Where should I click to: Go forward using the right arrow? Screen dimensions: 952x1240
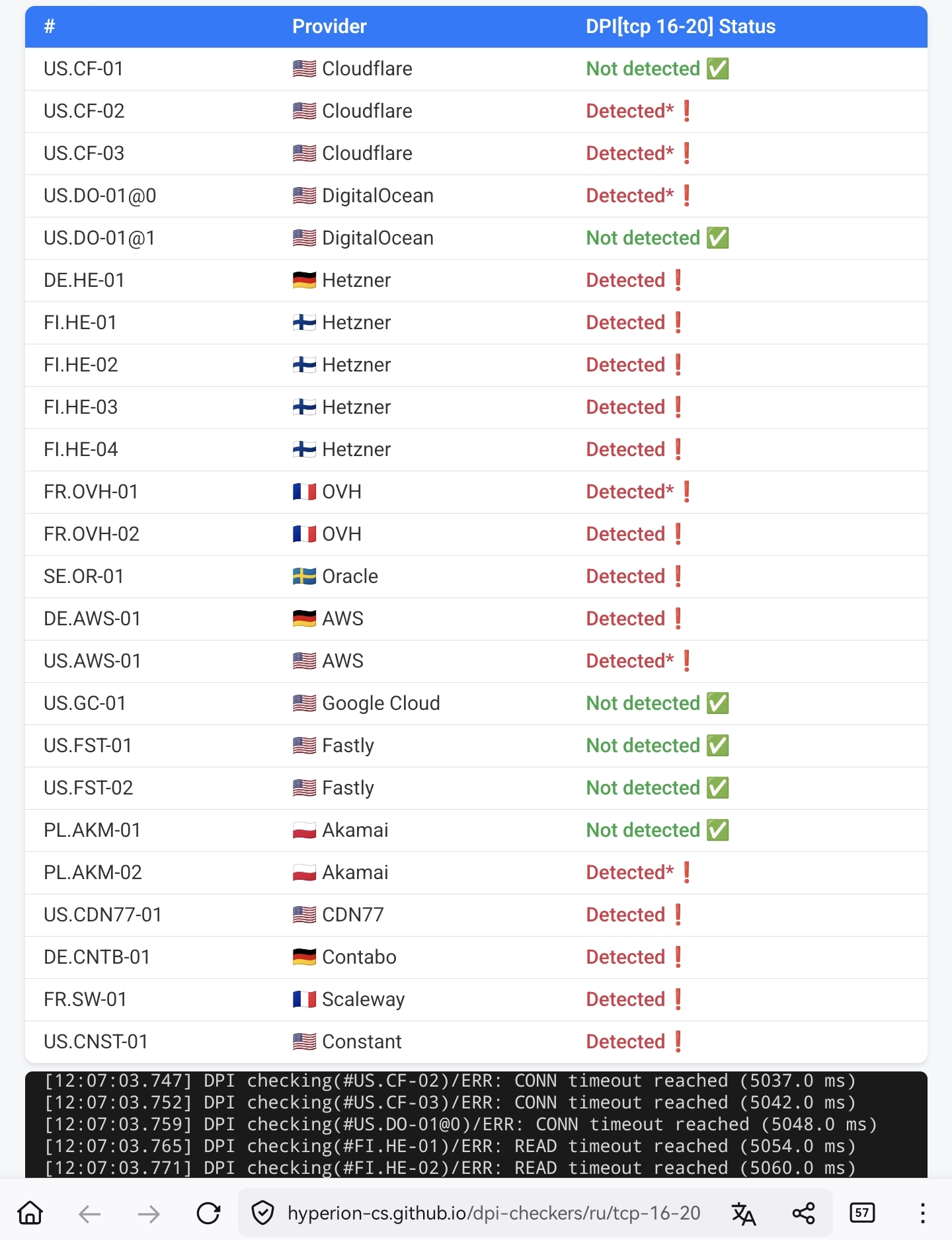point(149,1213)
